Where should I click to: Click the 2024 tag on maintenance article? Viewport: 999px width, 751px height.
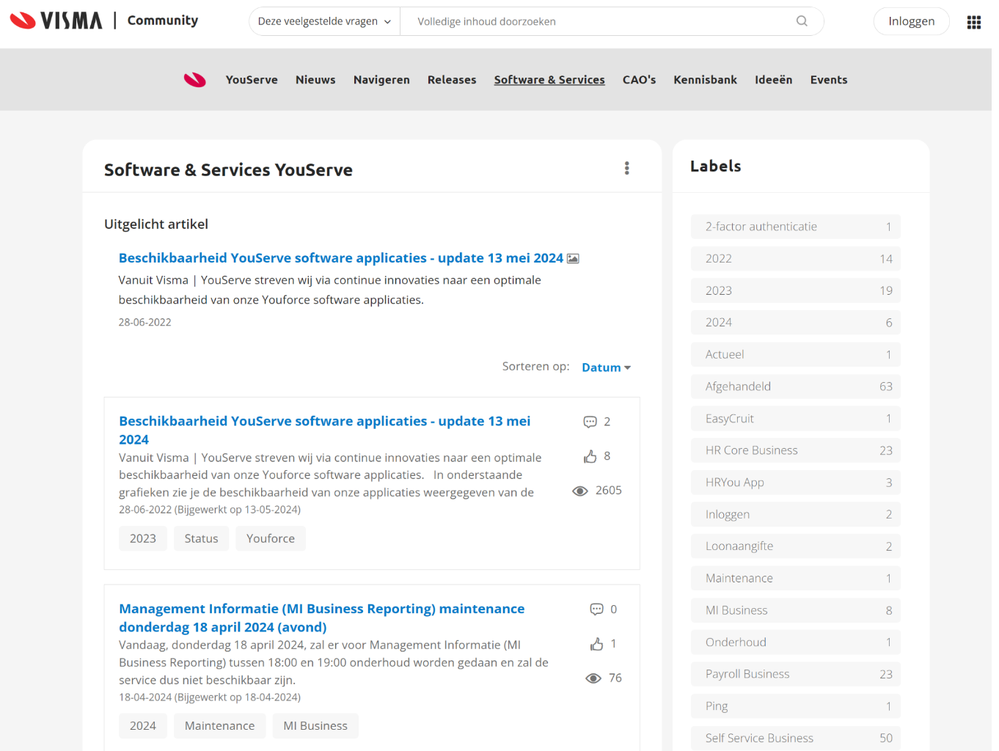(x=143, y=726)
